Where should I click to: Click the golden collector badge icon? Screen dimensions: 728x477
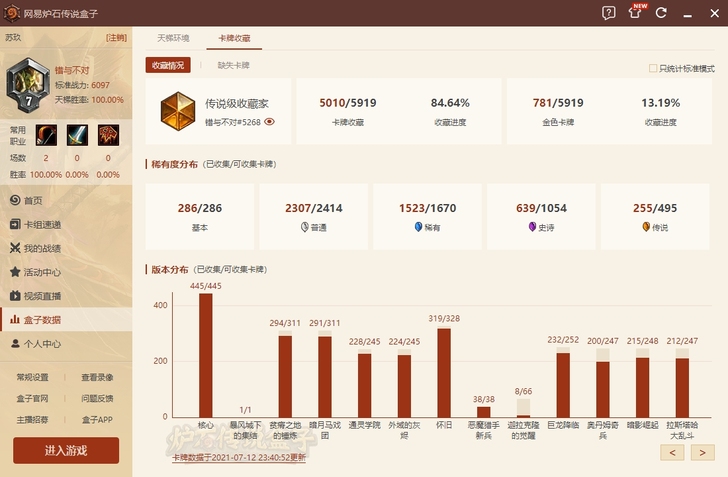[178, 111]
